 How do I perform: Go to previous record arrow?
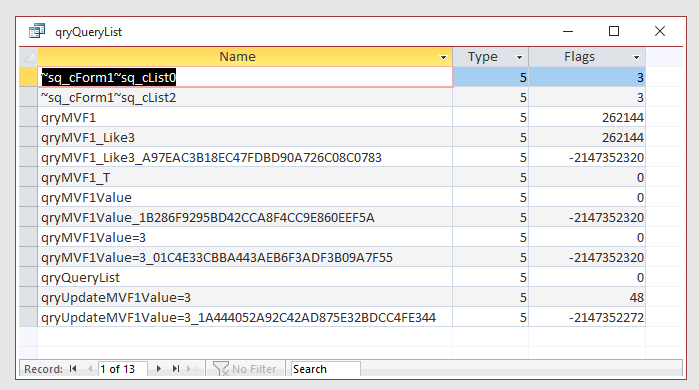(x=90, y=369)
